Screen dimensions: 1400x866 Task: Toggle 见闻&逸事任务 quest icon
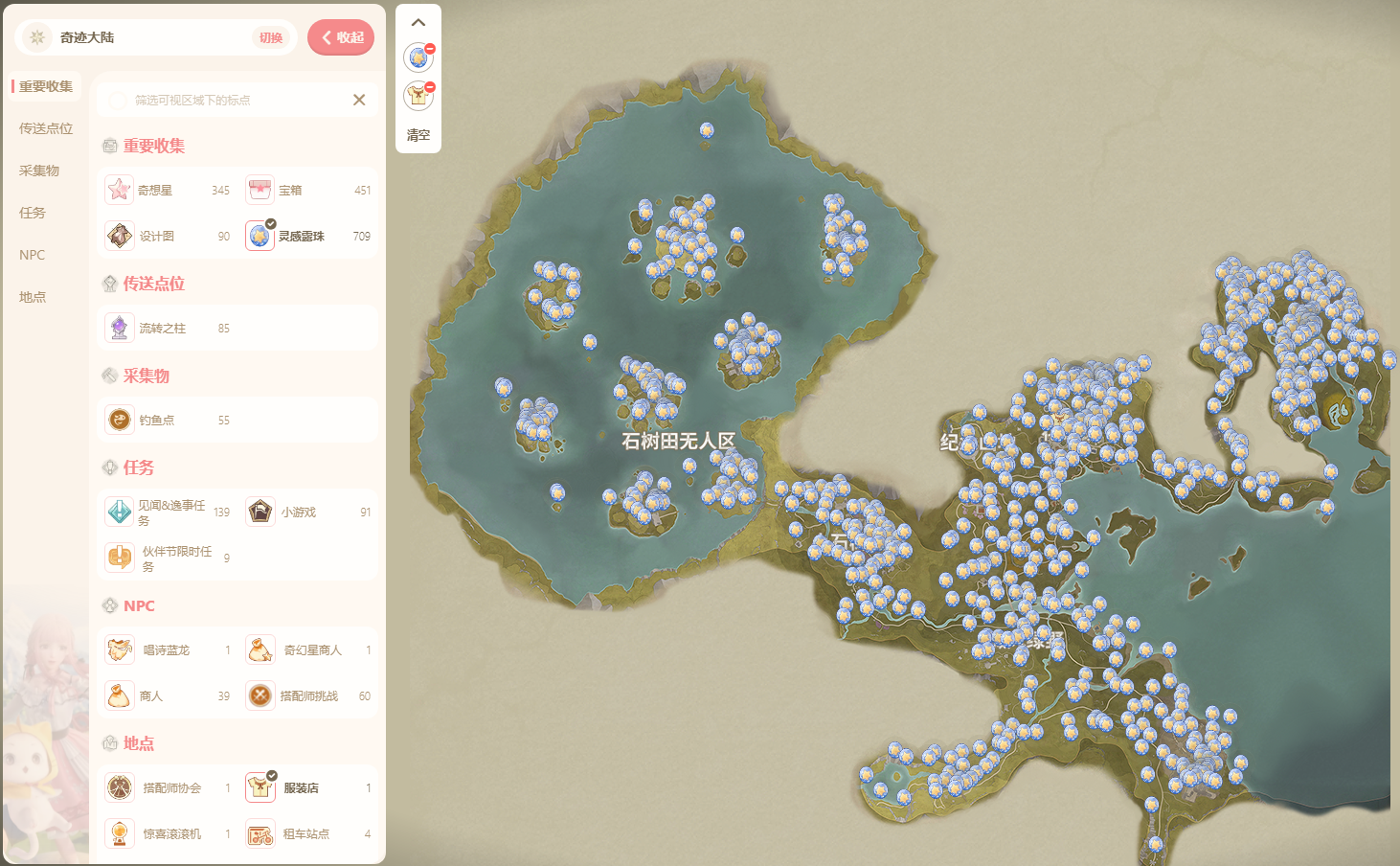tap(119, 512)
